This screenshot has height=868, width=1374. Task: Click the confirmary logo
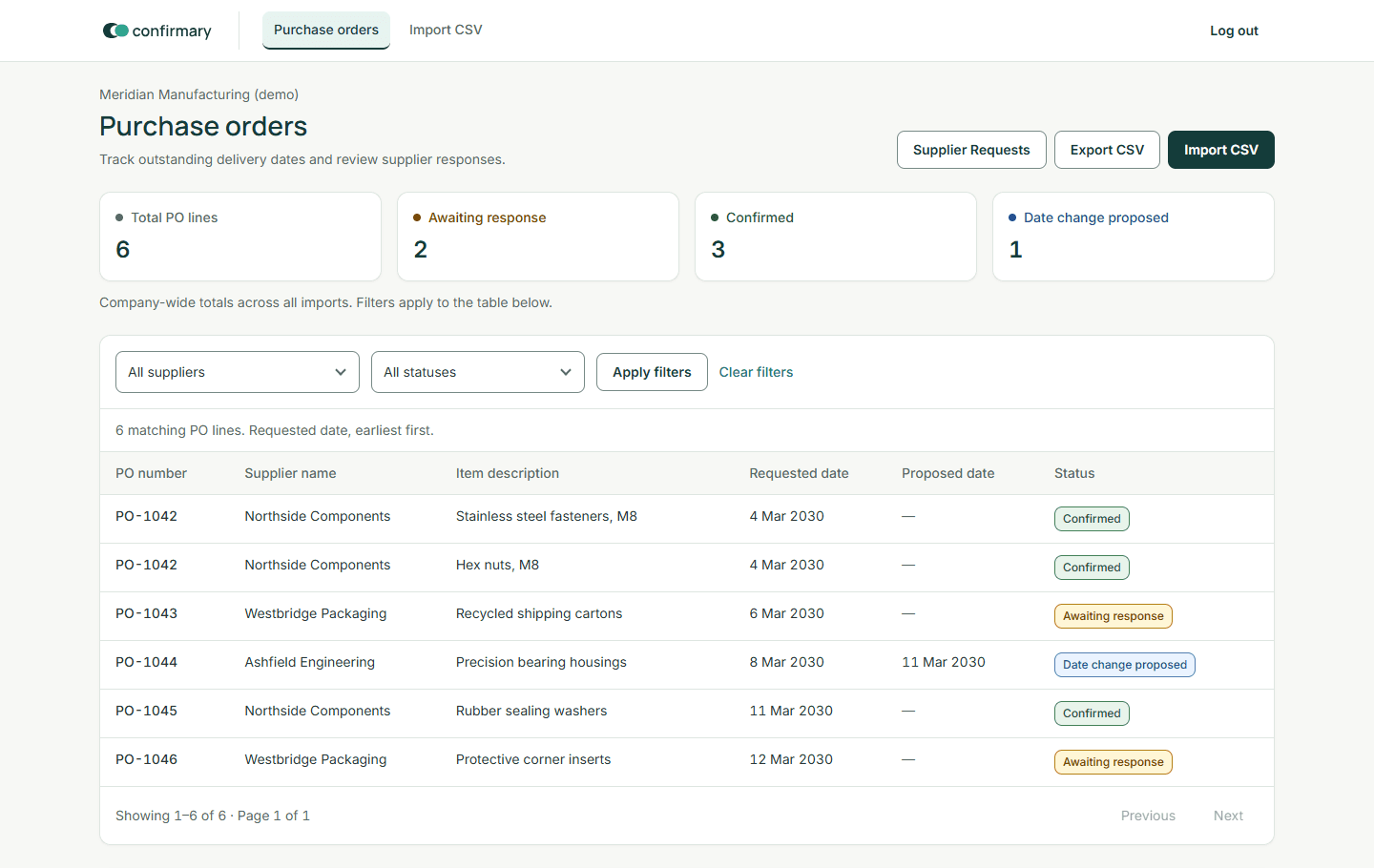tap(156, 31)
